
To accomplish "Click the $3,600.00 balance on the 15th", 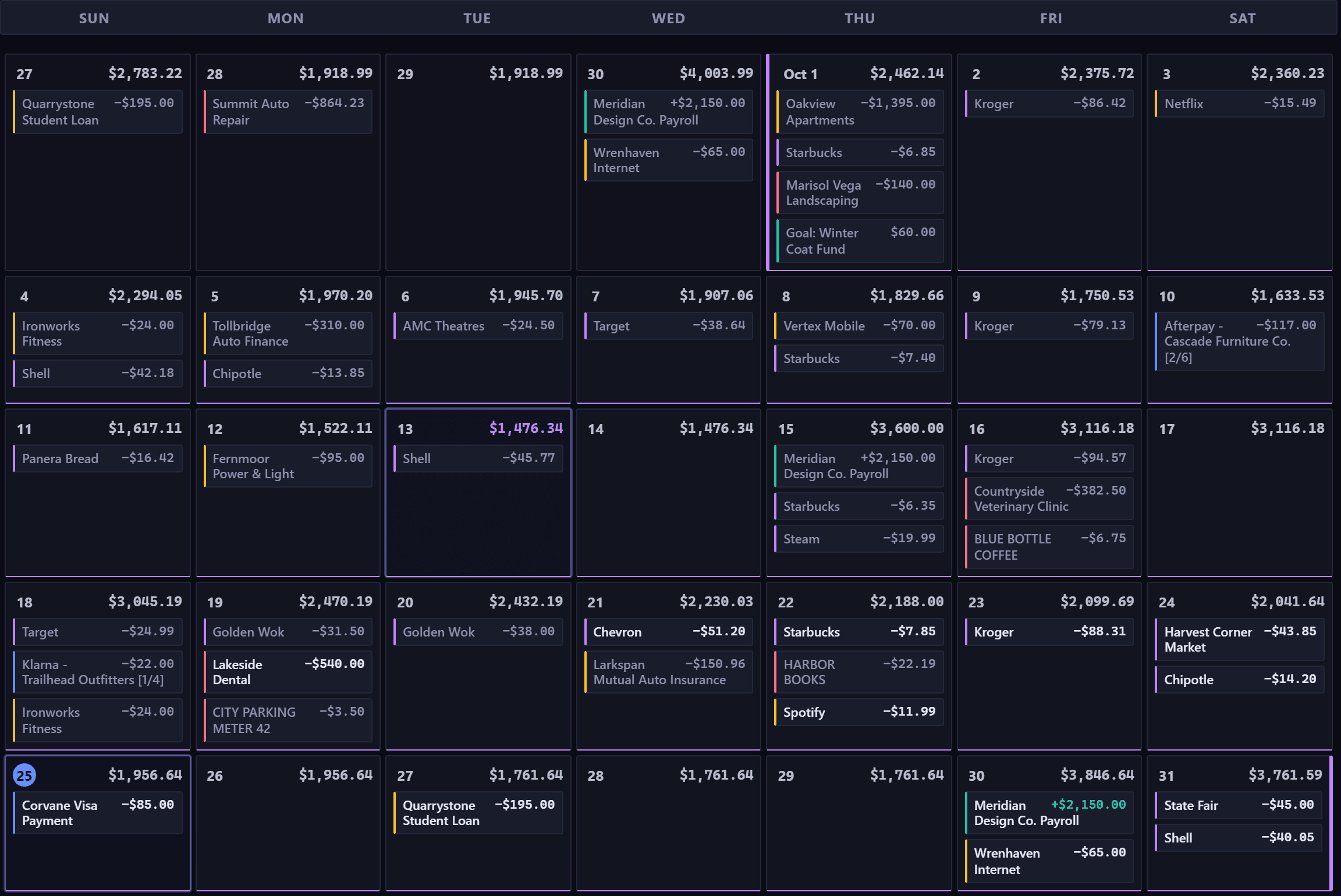I will tap(907, 428).
